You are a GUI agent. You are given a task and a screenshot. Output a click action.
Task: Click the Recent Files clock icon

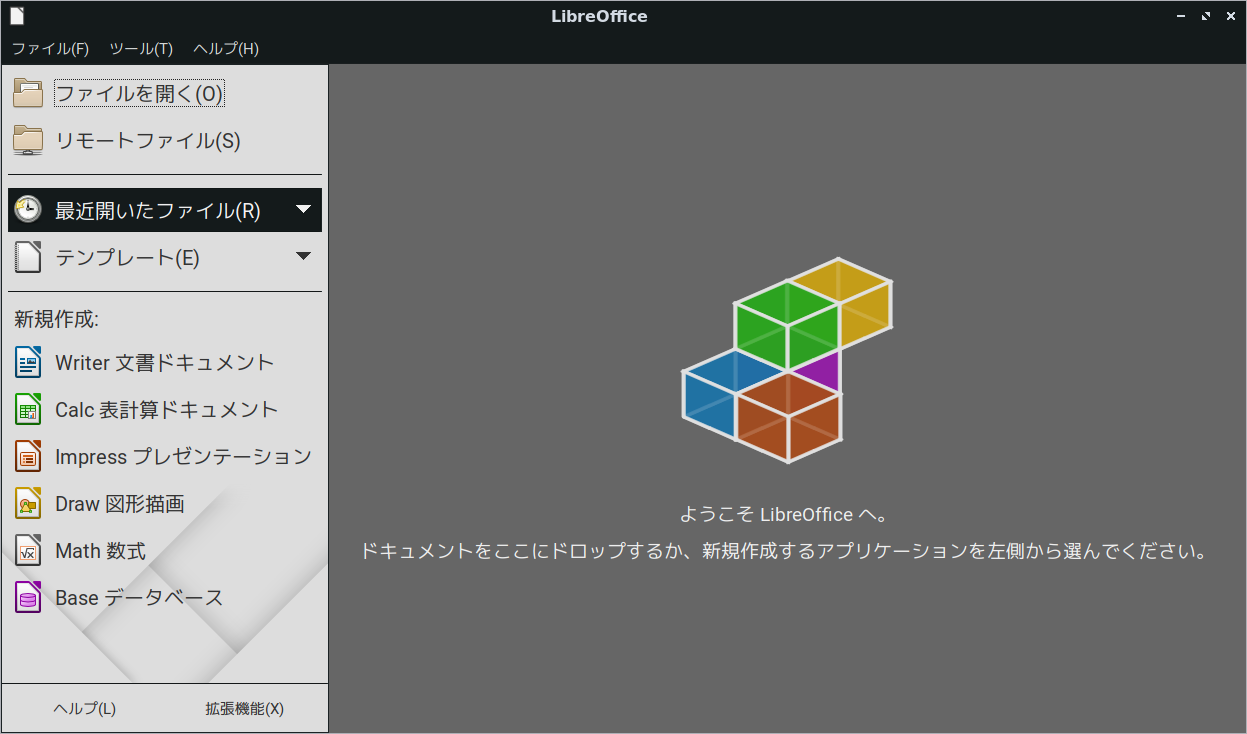[x=28, y=210]
